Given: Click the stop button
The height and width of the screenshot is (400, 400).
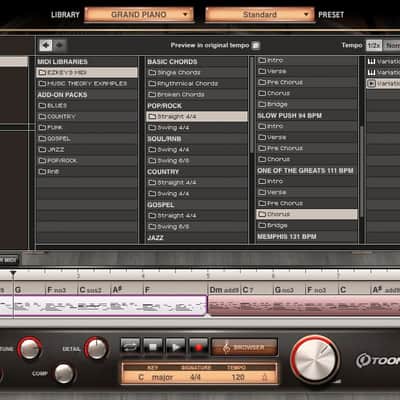Looking at the screenshot, I should 153,347.
